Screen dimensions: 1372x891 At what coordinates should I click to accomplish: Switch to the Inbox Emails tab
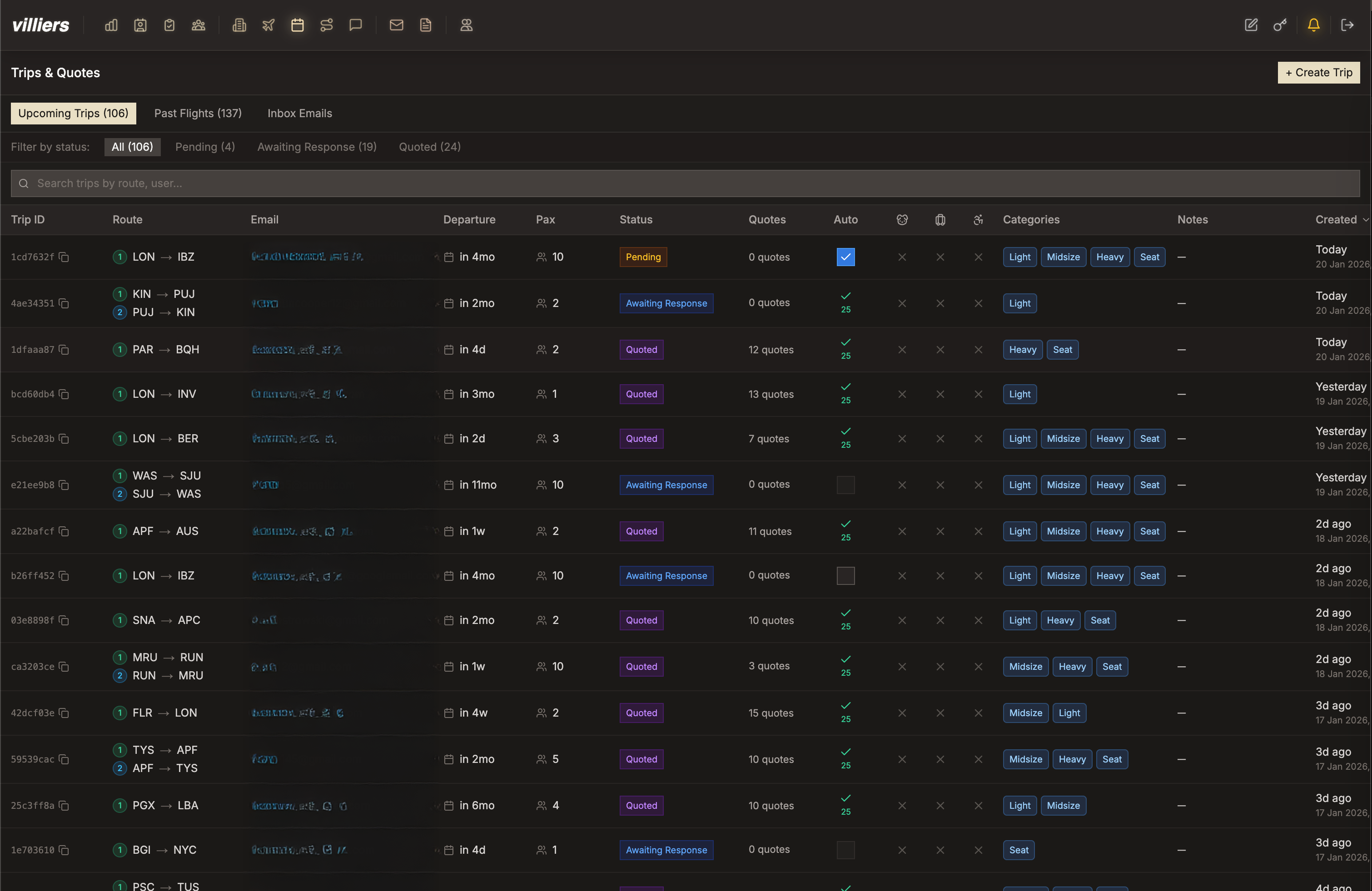(x=299, y=113)
